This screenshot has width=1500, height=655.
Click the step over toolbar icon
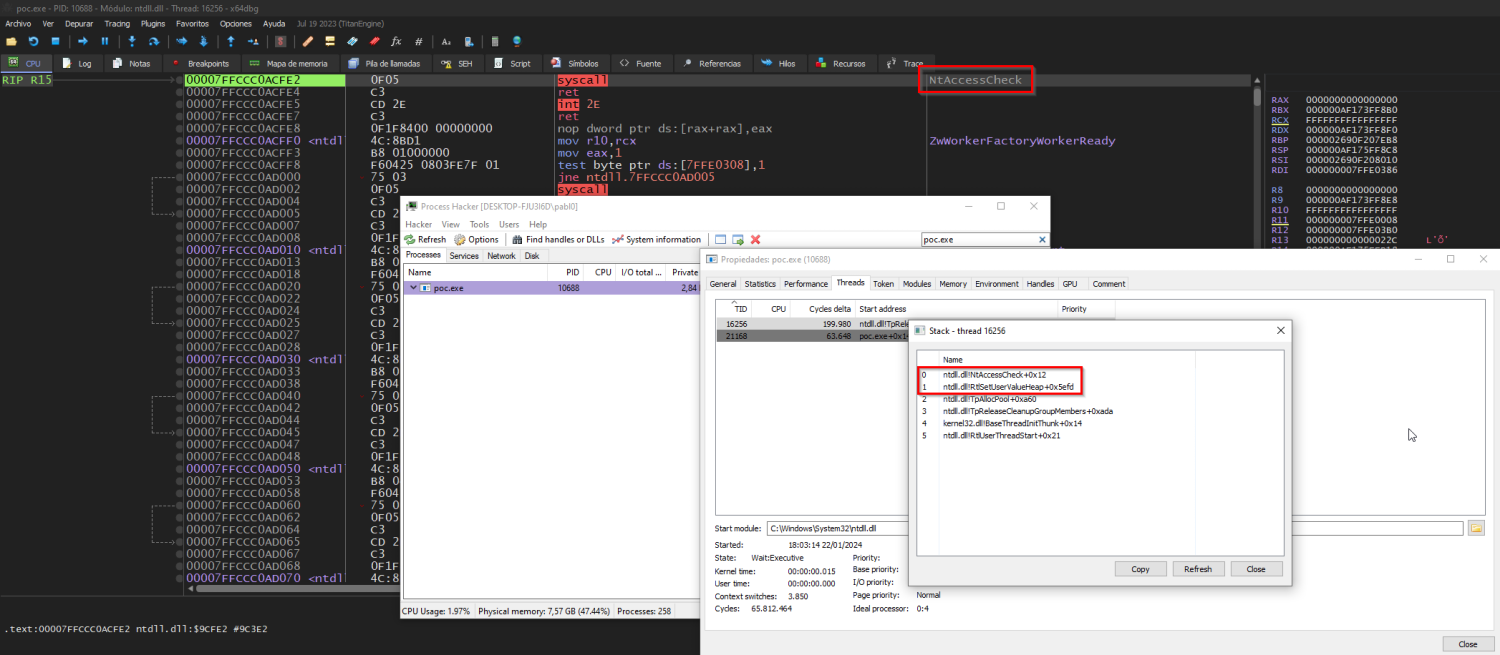point(154,41)
